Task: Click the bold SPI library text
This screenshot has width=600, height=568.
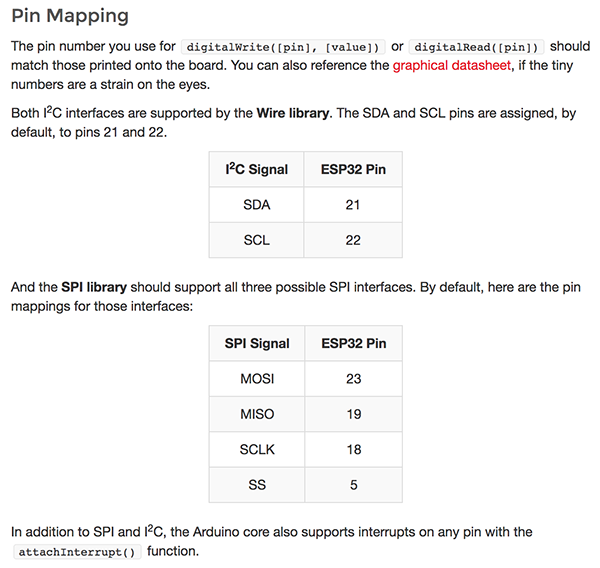Action: 94,287
